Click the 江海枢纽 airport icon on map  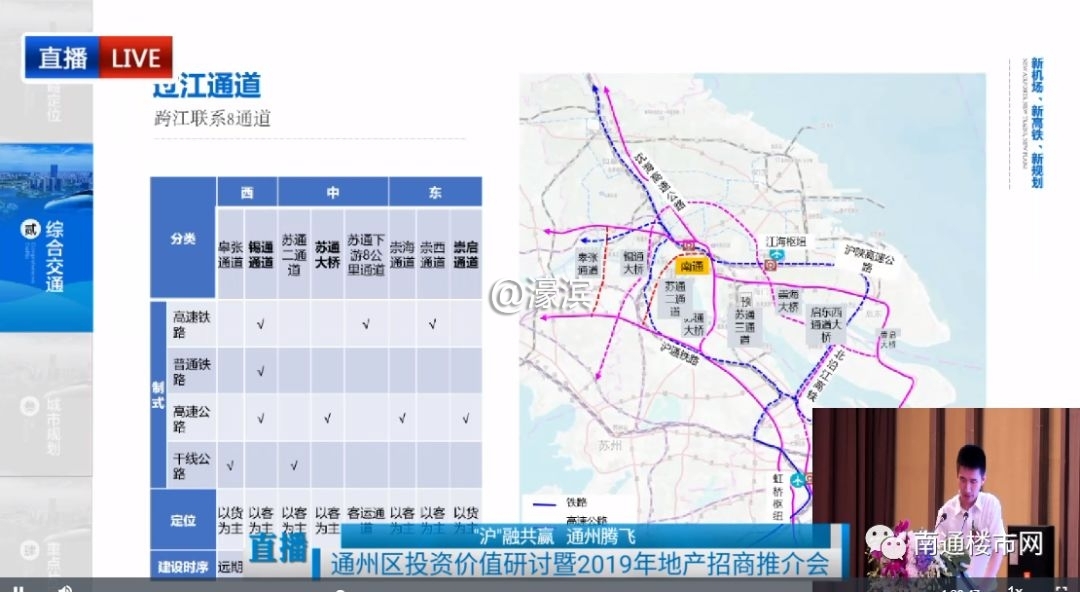point(773,265)
